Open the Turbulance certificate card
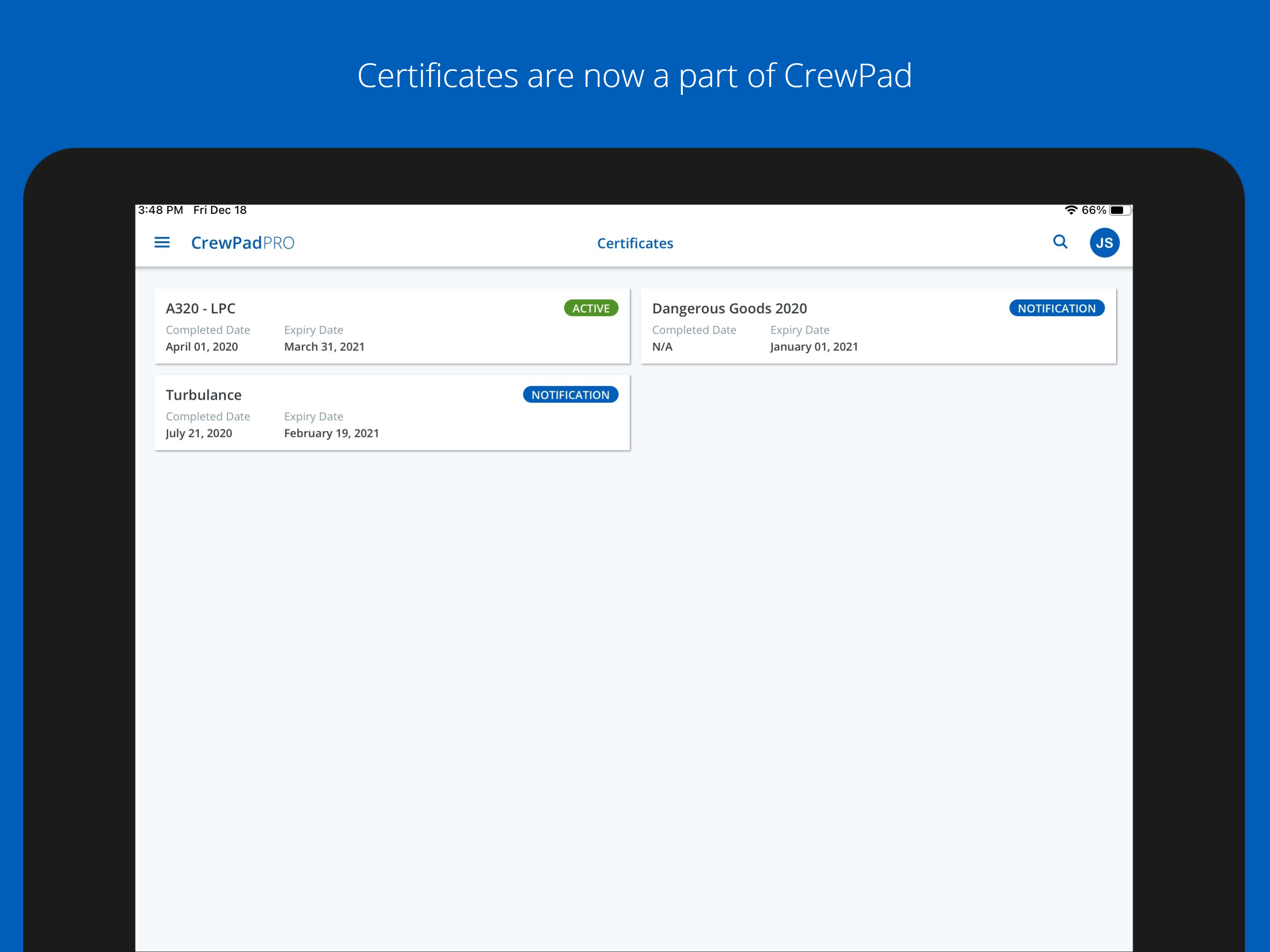1270x952 pixels. (x=392, y=413)
